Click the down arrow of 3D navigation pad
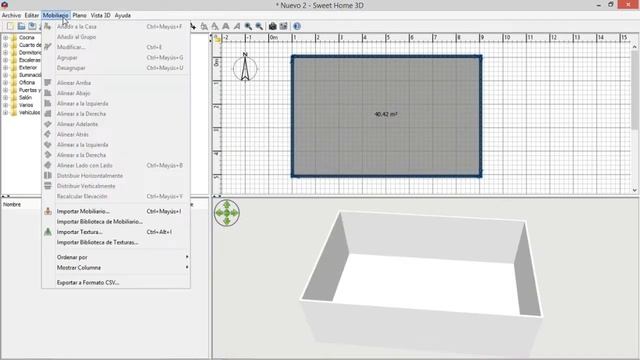Image resolution: width=640 pixels, height=360 pixels. tap(227, 221)
